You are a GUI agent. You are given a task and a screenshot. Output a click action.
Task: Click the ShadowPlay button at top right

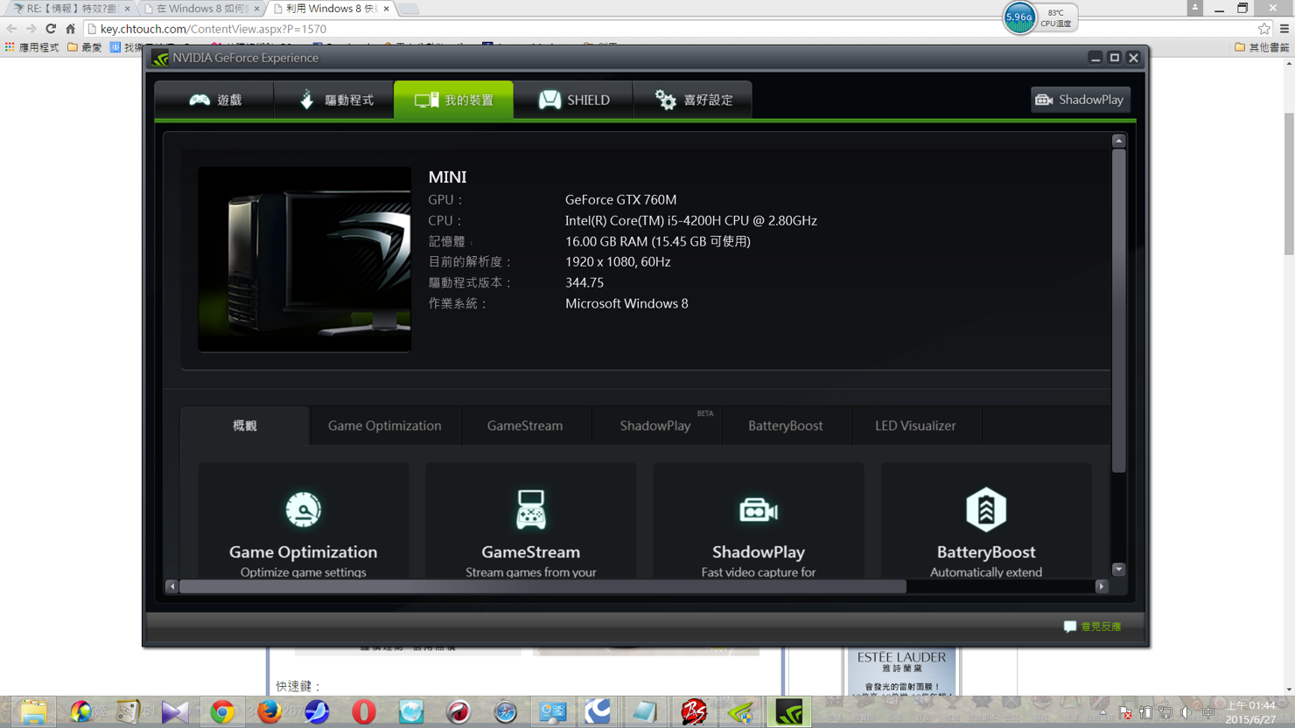[1080, 100]
